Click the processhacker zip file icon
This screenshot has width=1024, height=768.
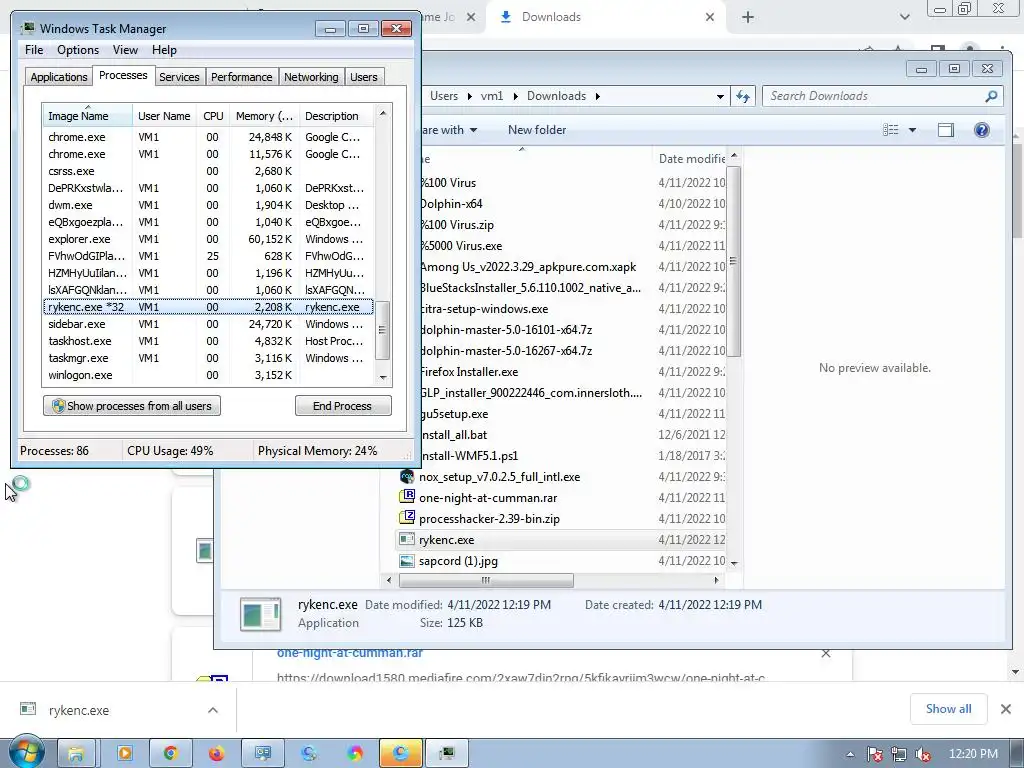point(407,518)
